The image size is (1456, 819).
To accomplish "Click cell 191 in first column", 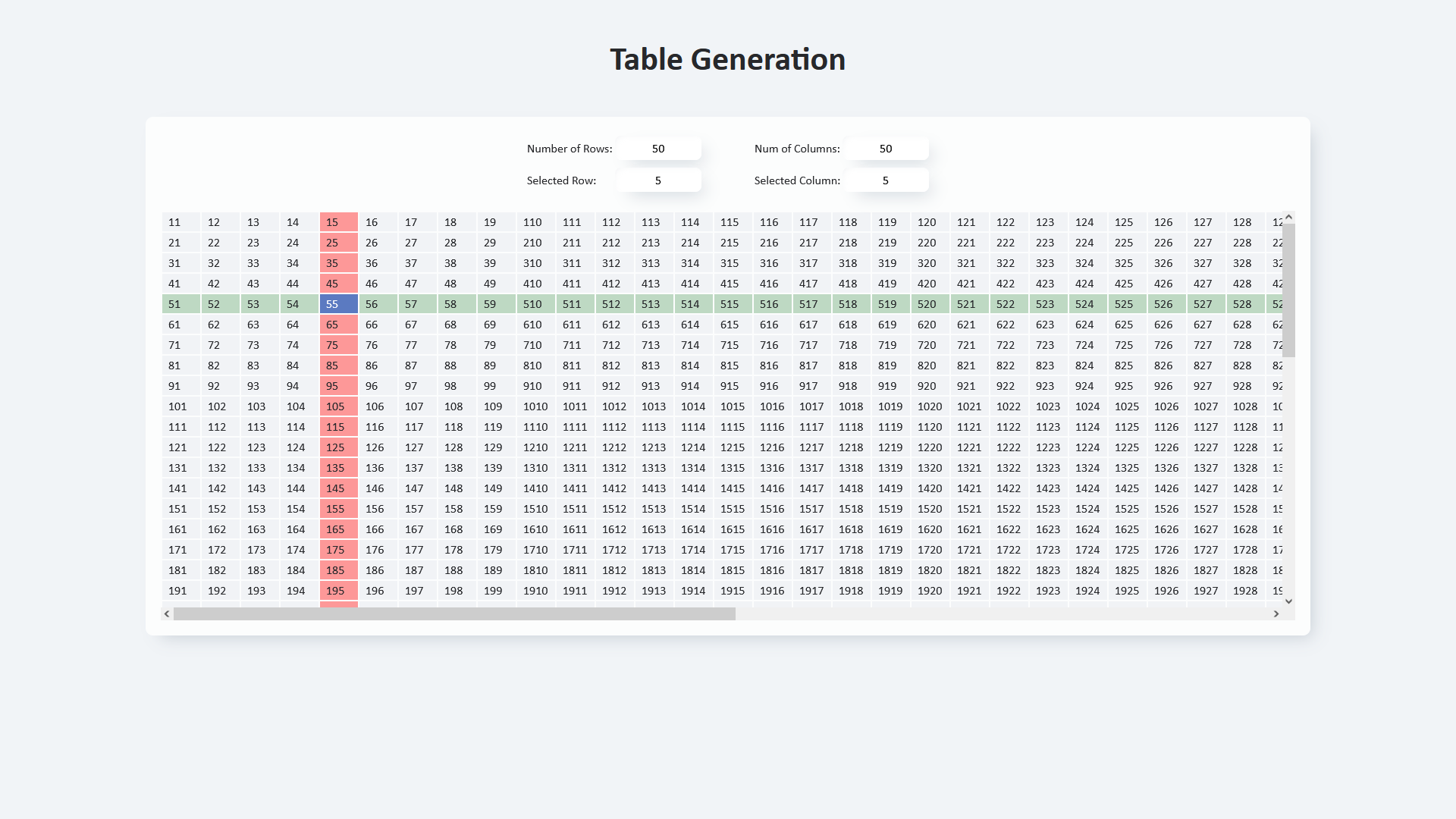I will 180,591.
